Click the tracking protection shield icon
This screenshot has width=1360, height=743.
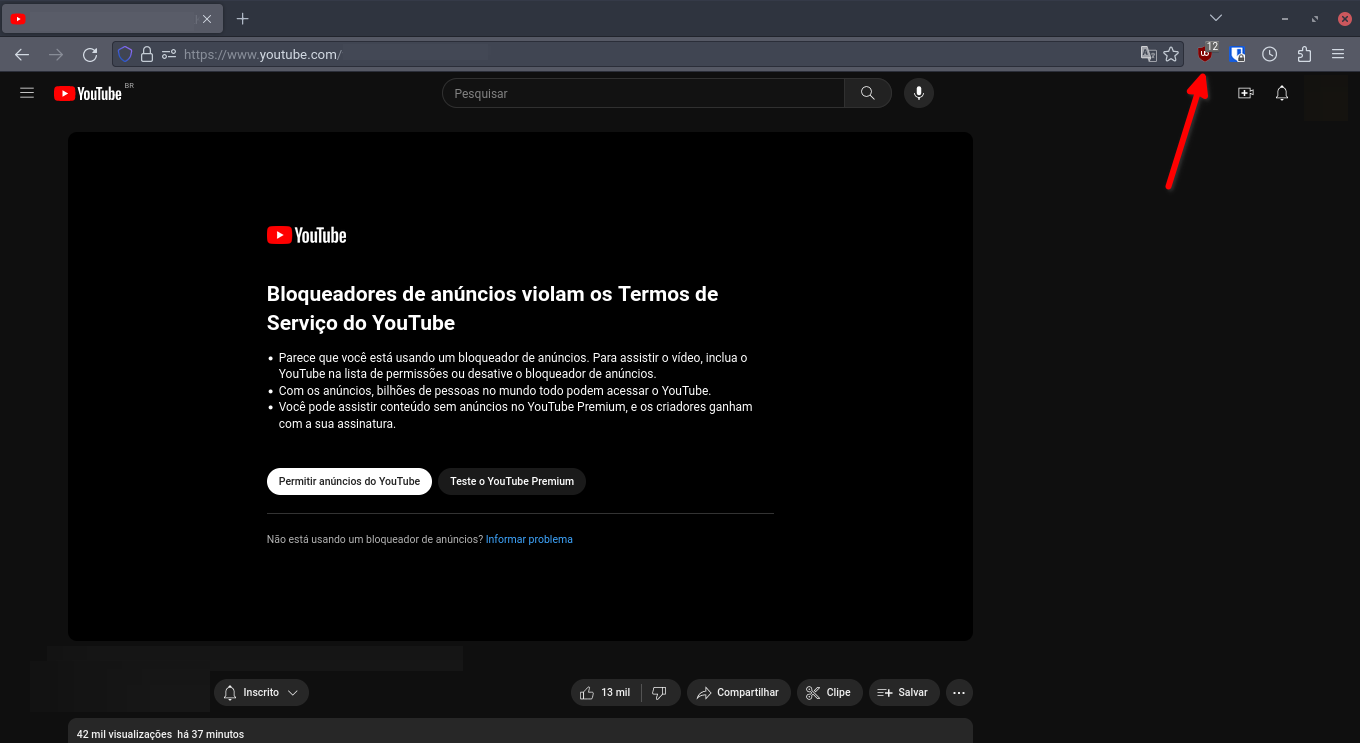[125, 54]
